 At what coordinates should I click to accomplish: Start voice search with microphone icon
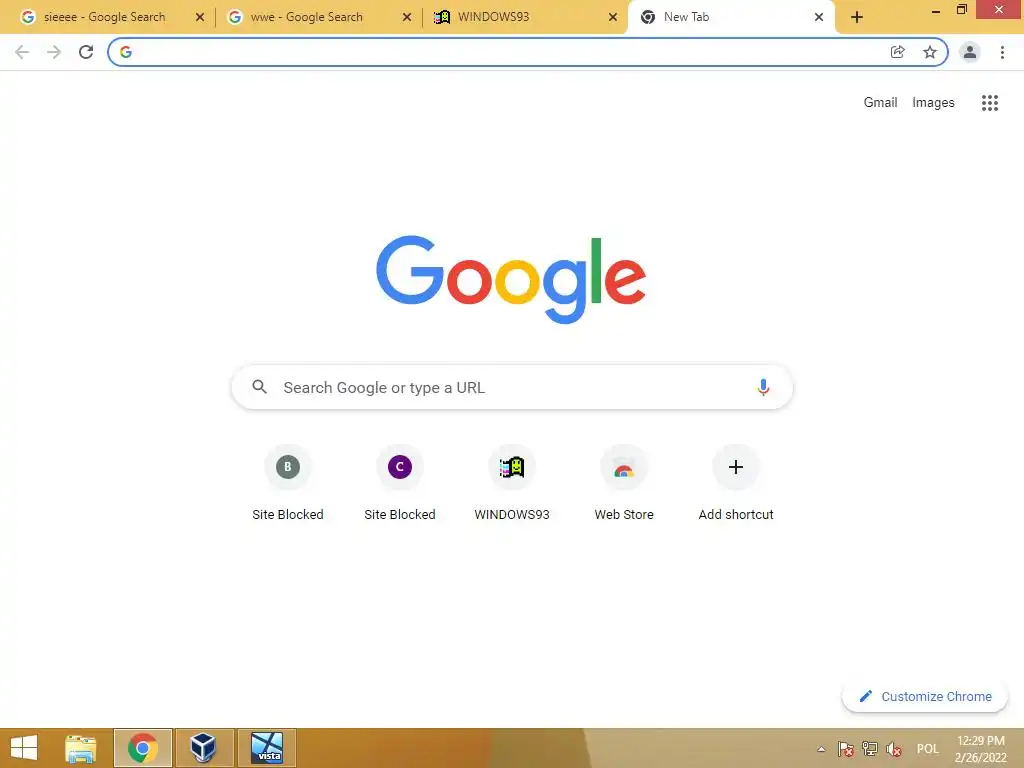click(x=763, y=387)
